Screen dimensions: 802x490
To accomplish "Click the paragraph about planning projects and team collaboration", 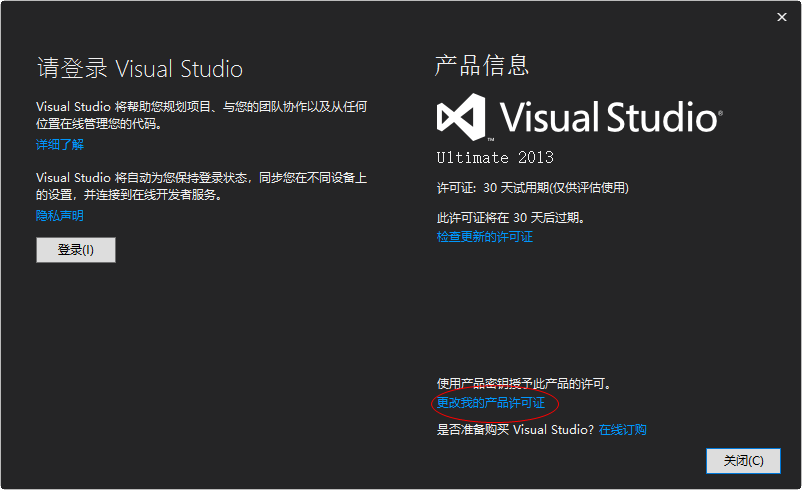I will point(200,115).
